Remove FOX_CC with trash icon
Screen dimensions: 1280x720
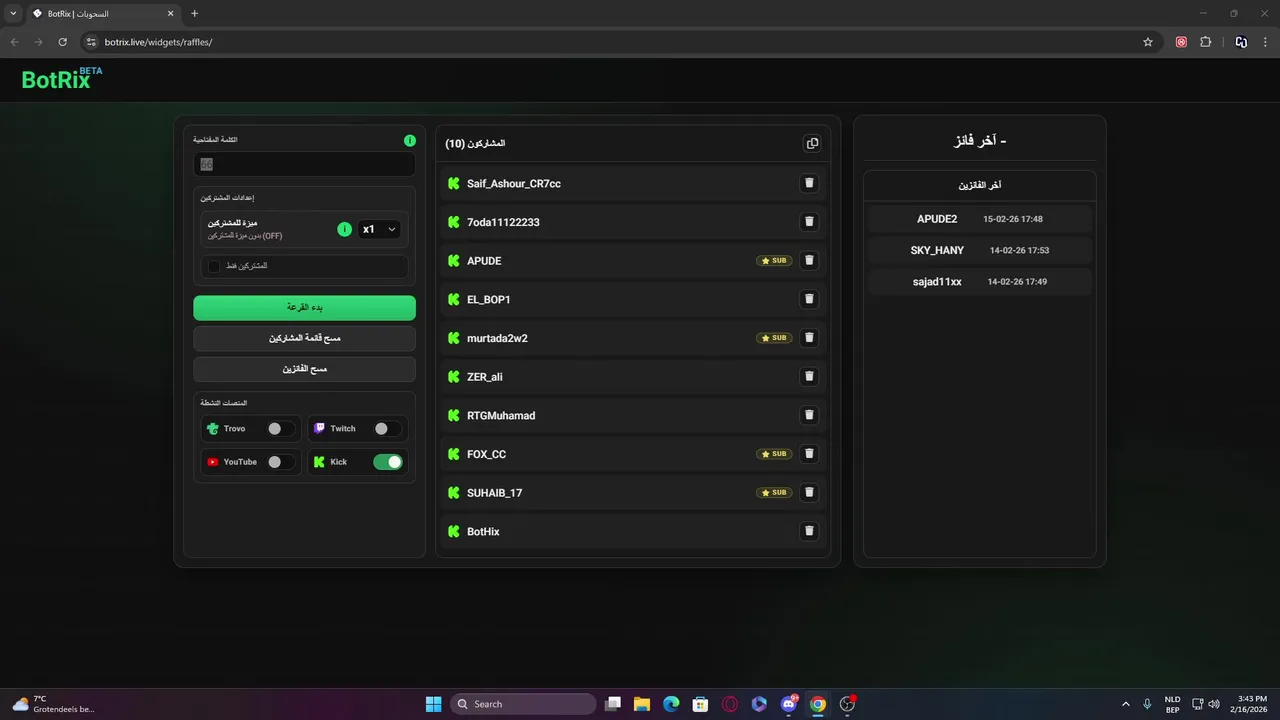tap(809, 454)
